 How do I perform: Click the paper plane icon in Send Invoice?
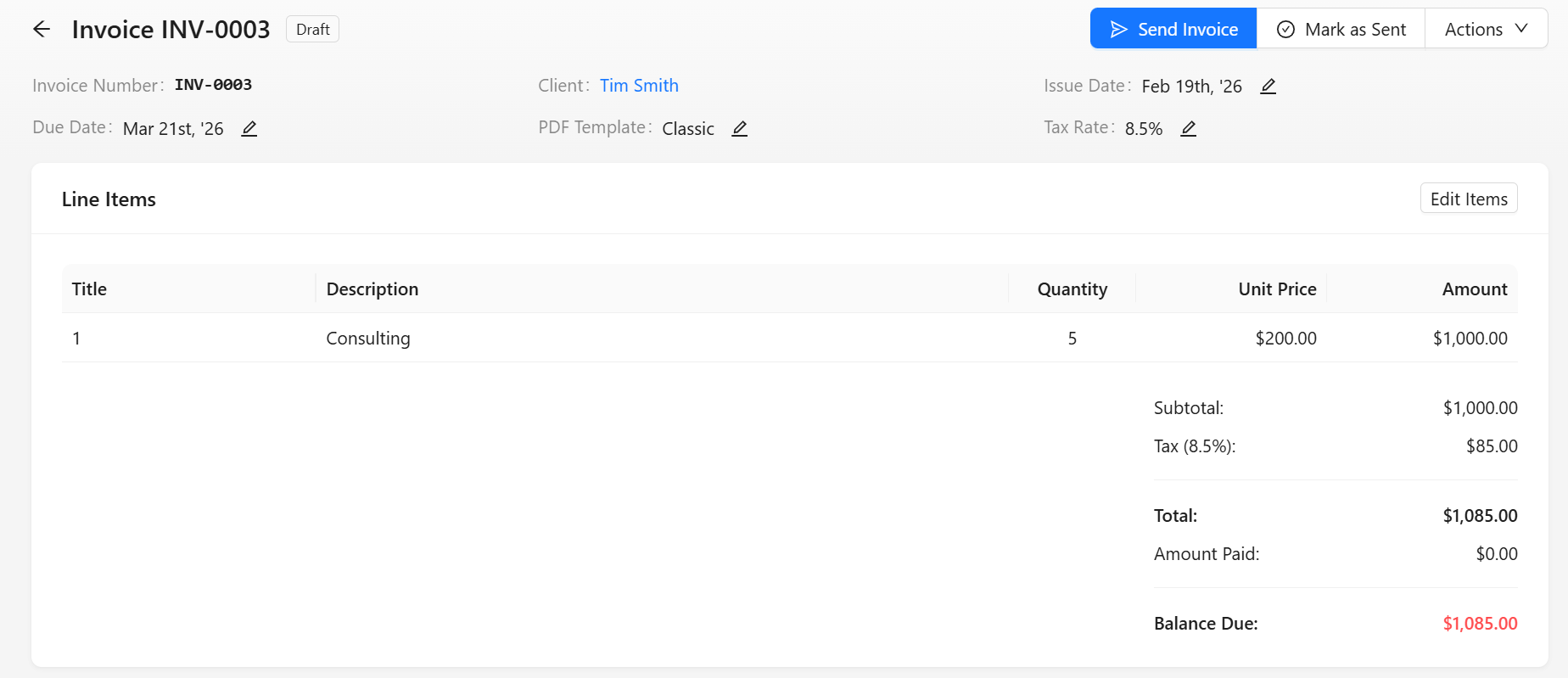[1119, 30]
